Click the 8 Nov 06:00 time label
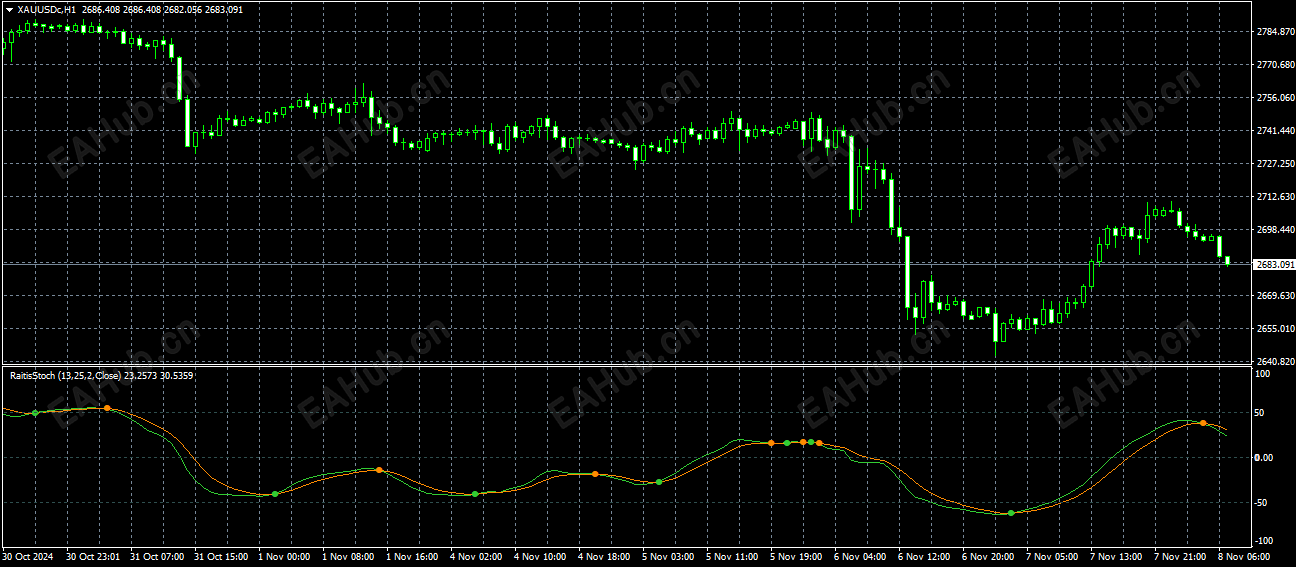Image resolution: width=1296 pixels, height=567 pixels. [x=1244, y=556]
